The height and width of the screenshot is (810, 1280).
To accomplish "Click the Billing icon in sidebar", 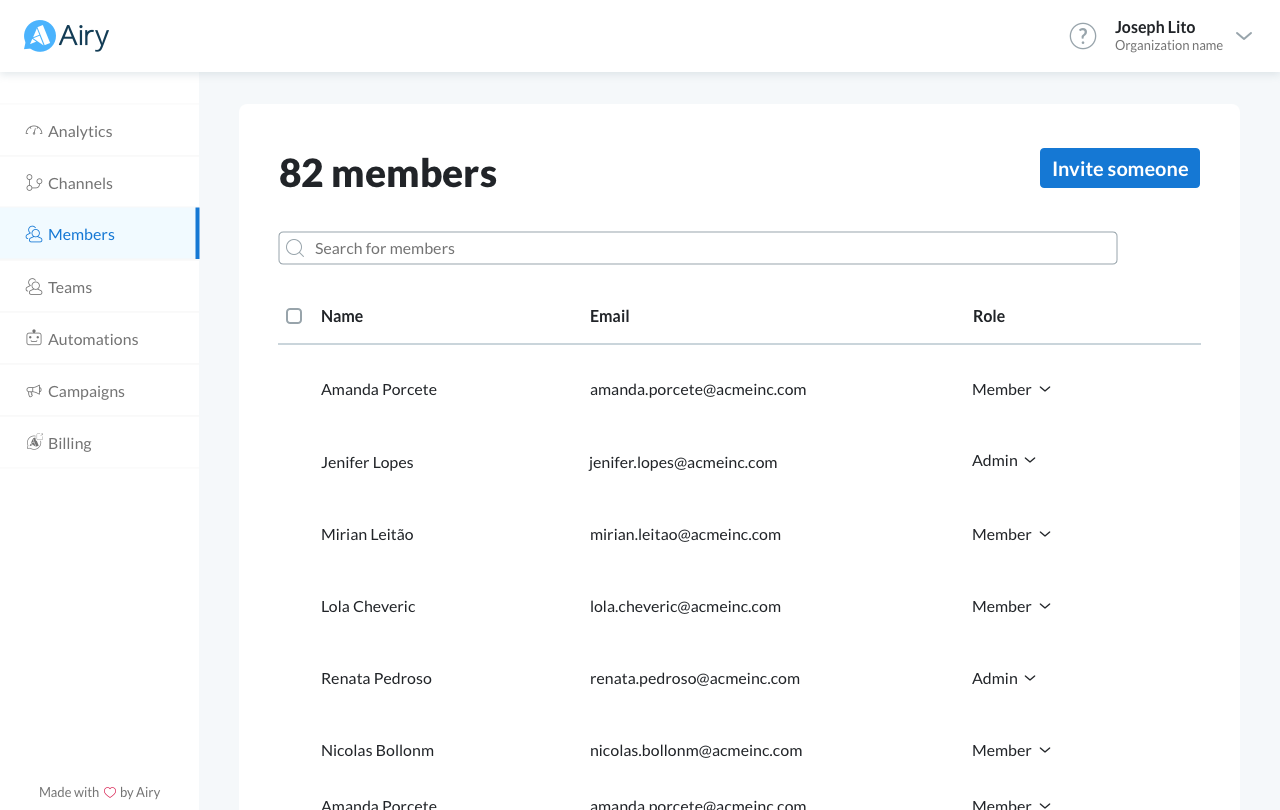I will [34, 443].
